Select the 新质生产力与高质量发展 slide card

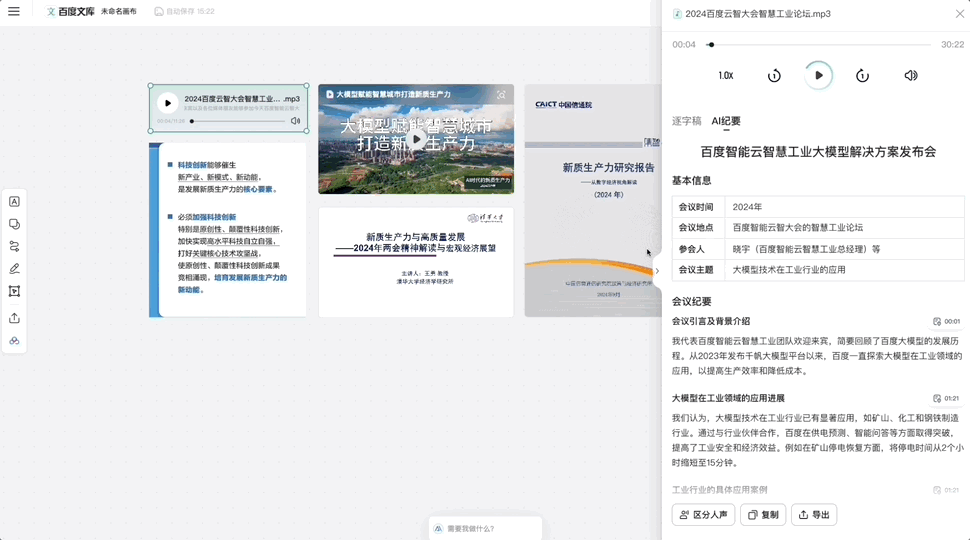416,262
